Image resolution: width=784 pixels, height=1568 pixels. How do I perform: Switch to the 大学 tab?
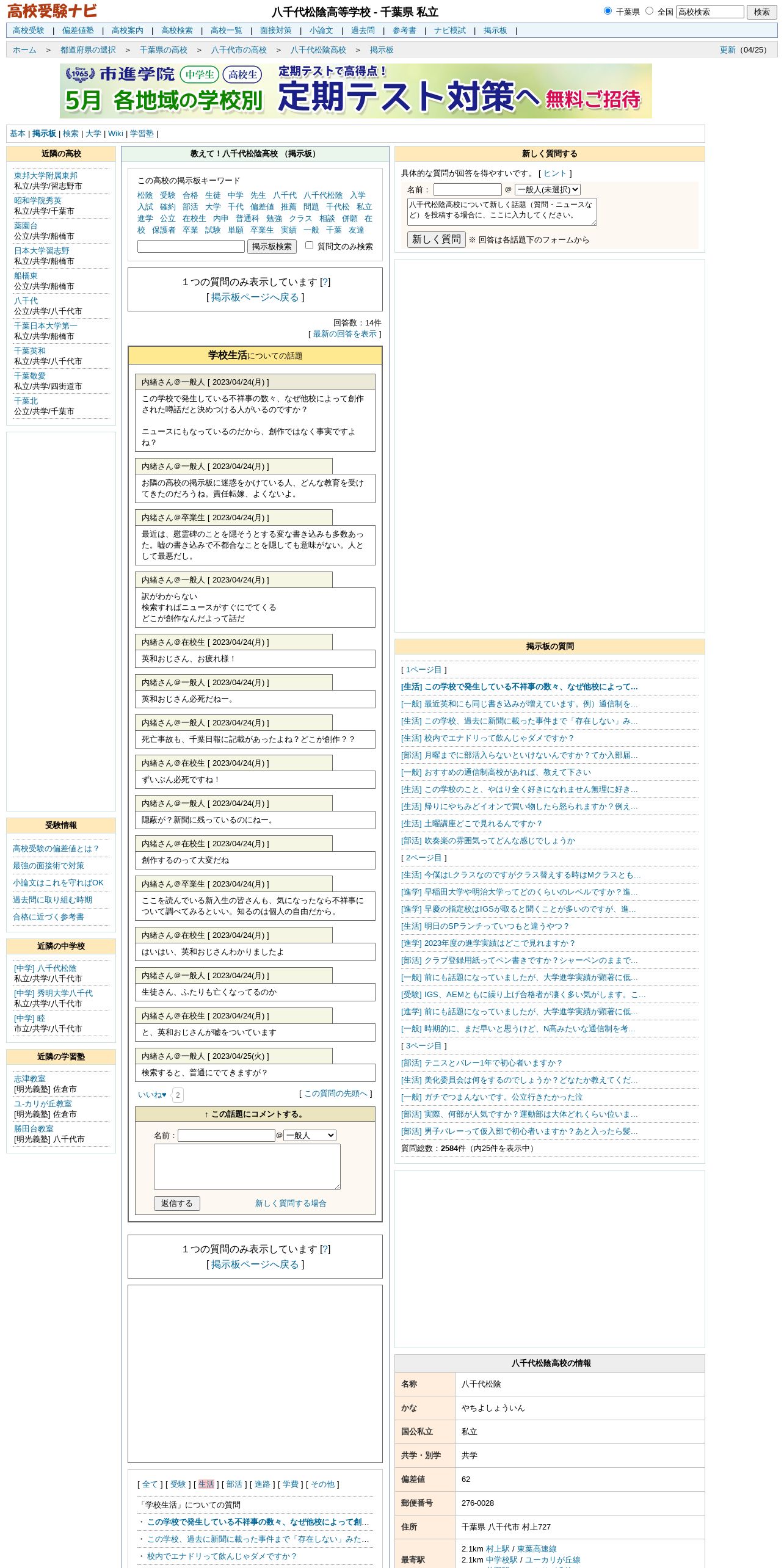pyautogui.click(x=93, y=134)
